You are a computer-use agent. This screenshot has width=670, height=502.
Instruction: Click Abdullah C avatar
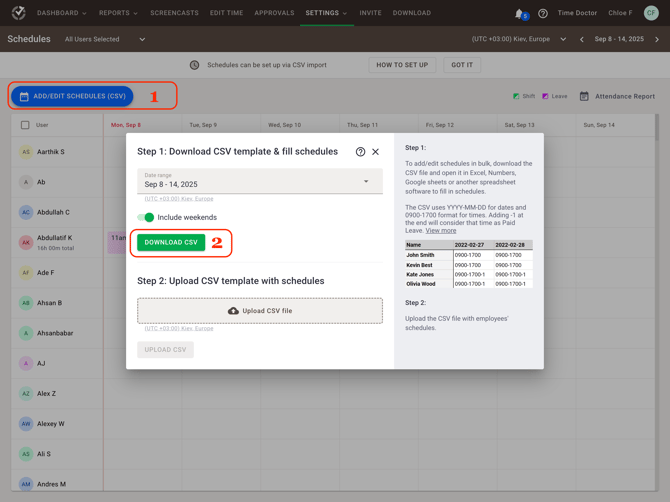pyautogui.click(x=26, y=212)
